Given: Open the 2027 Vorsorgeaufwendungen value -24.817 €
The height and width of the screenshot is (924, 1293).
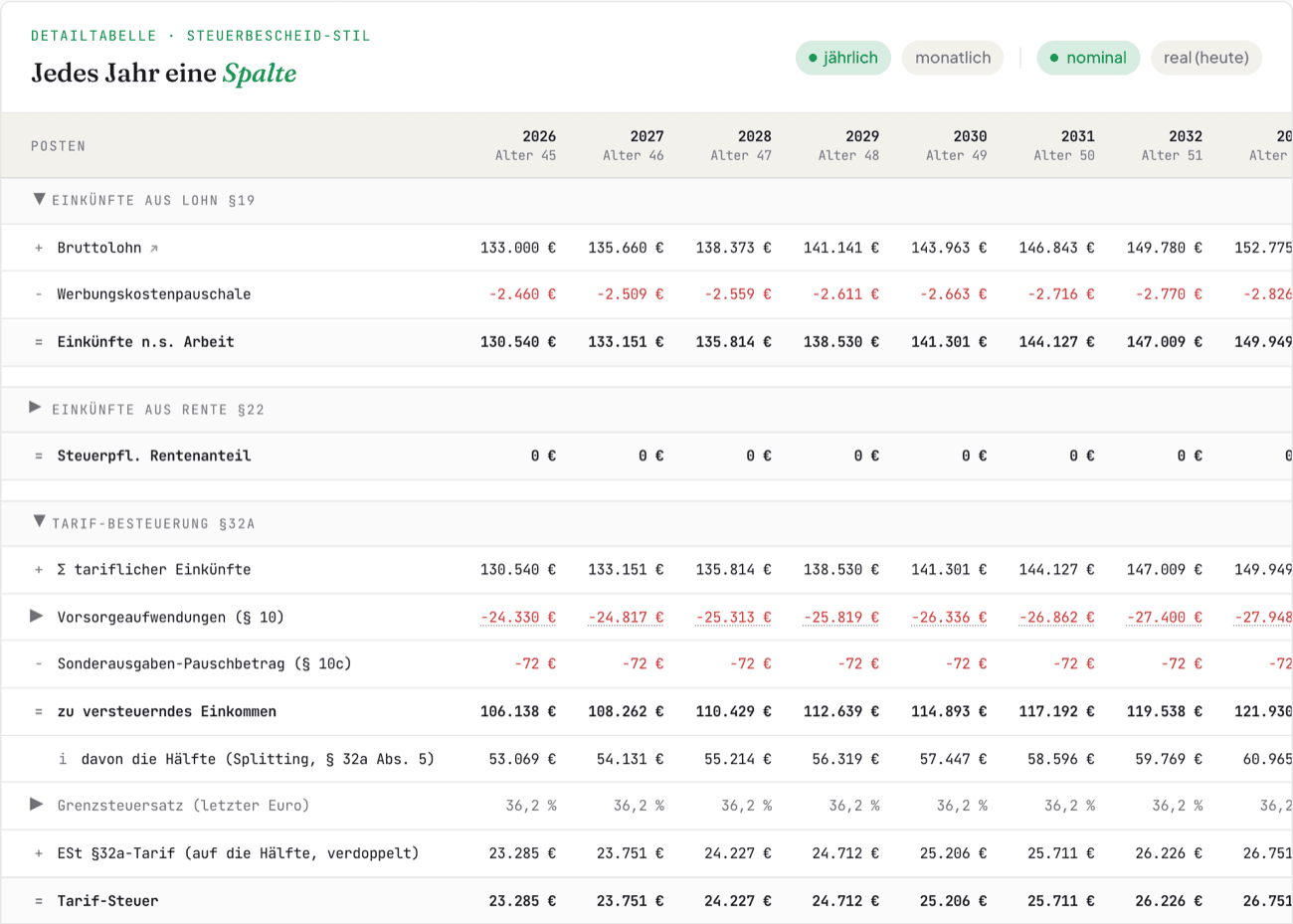Looking at the screenshot, I should pos(626,618).
